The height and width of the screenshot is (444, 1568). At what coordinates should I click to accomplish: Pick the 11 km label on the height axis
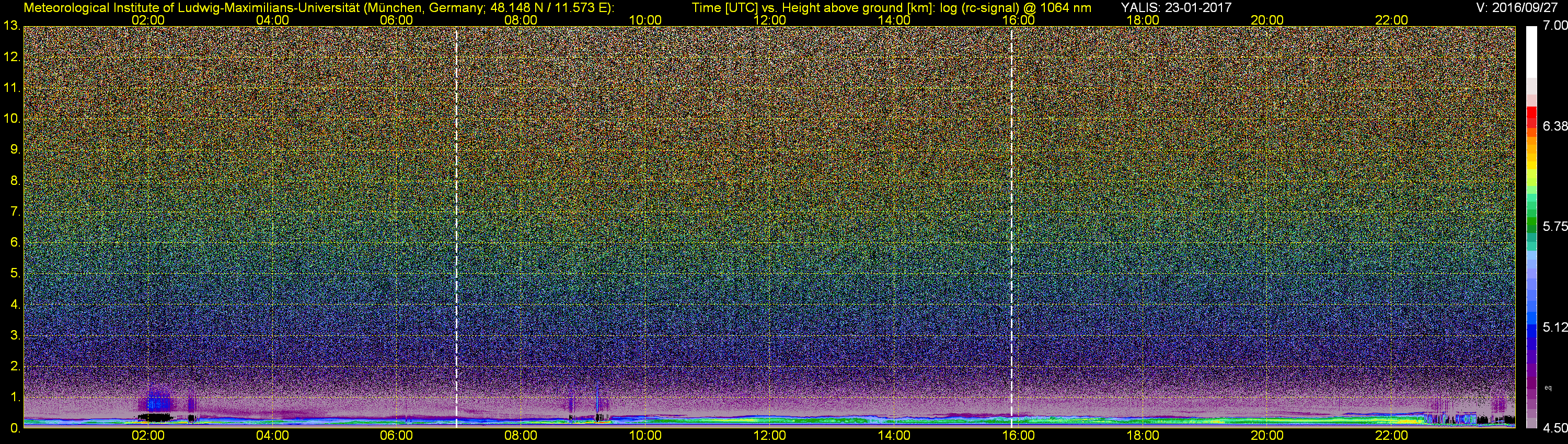point(11,88)
